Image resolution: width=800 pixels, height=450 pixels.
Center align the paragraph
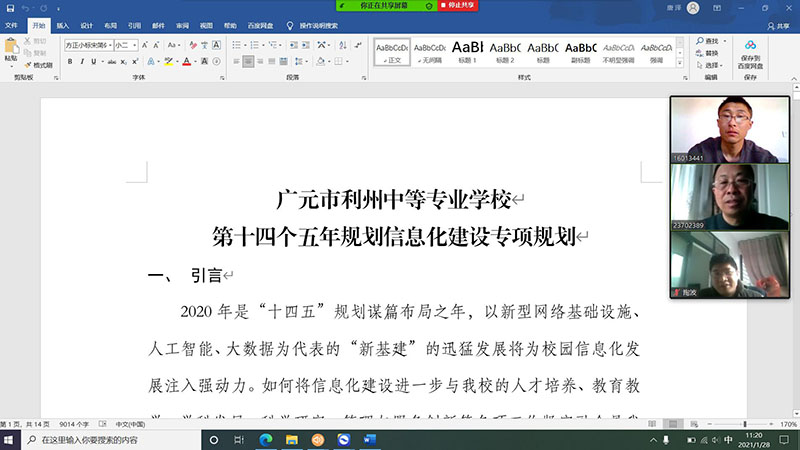click(x=248, y=61)
